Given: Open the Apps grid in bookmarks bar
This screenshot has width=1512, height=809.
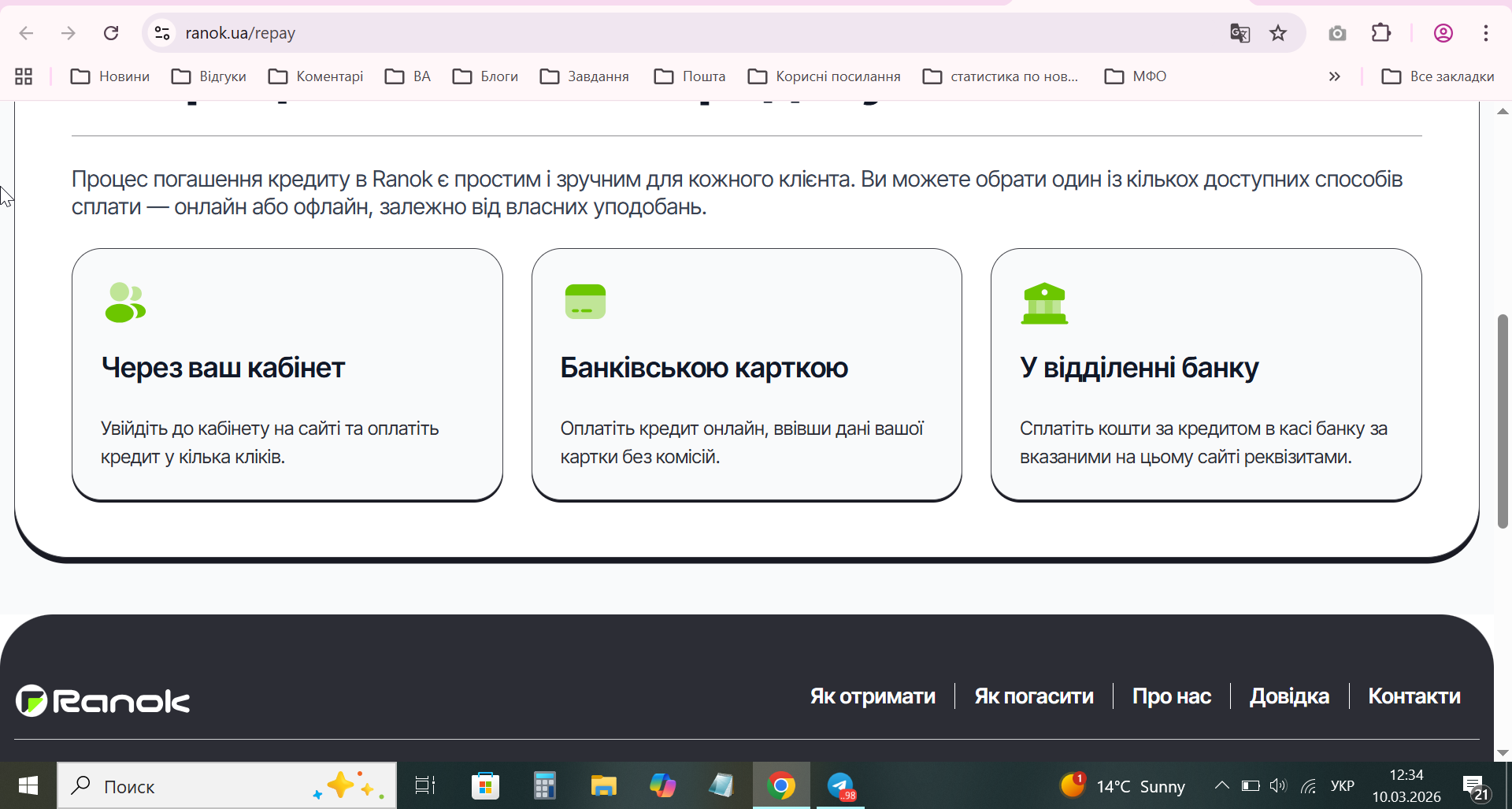Looking at the screenshot, I should coord(24,76).
